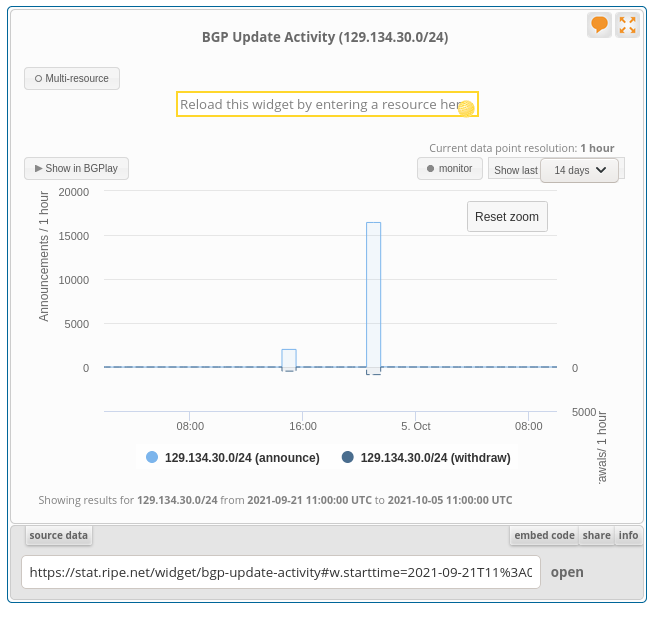Toggle the announce series in the legend
This screenshot has width=671, height=617.
coord(242,458)
